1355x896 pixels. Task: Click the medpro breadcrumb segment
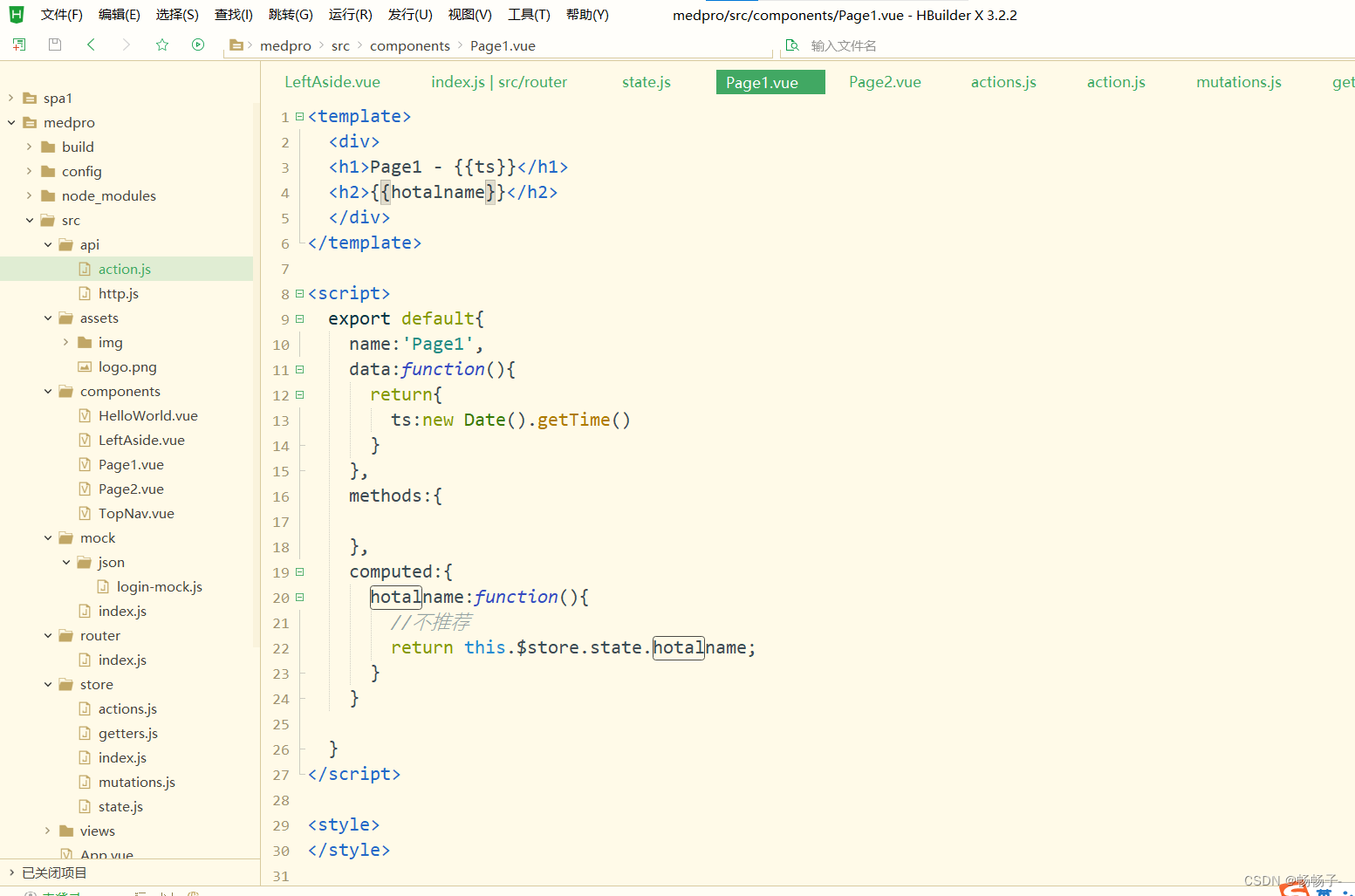285,45
